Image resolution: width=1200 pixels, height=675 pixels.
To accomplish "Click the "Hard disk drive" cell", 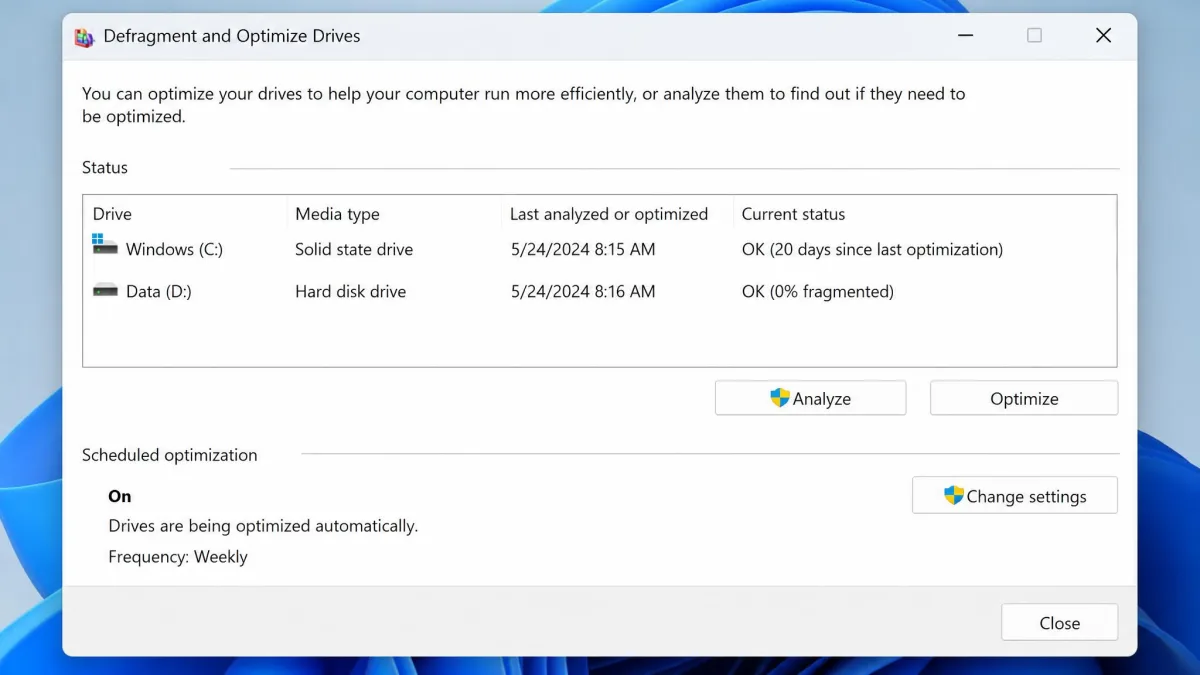I will tap(350, 292).
